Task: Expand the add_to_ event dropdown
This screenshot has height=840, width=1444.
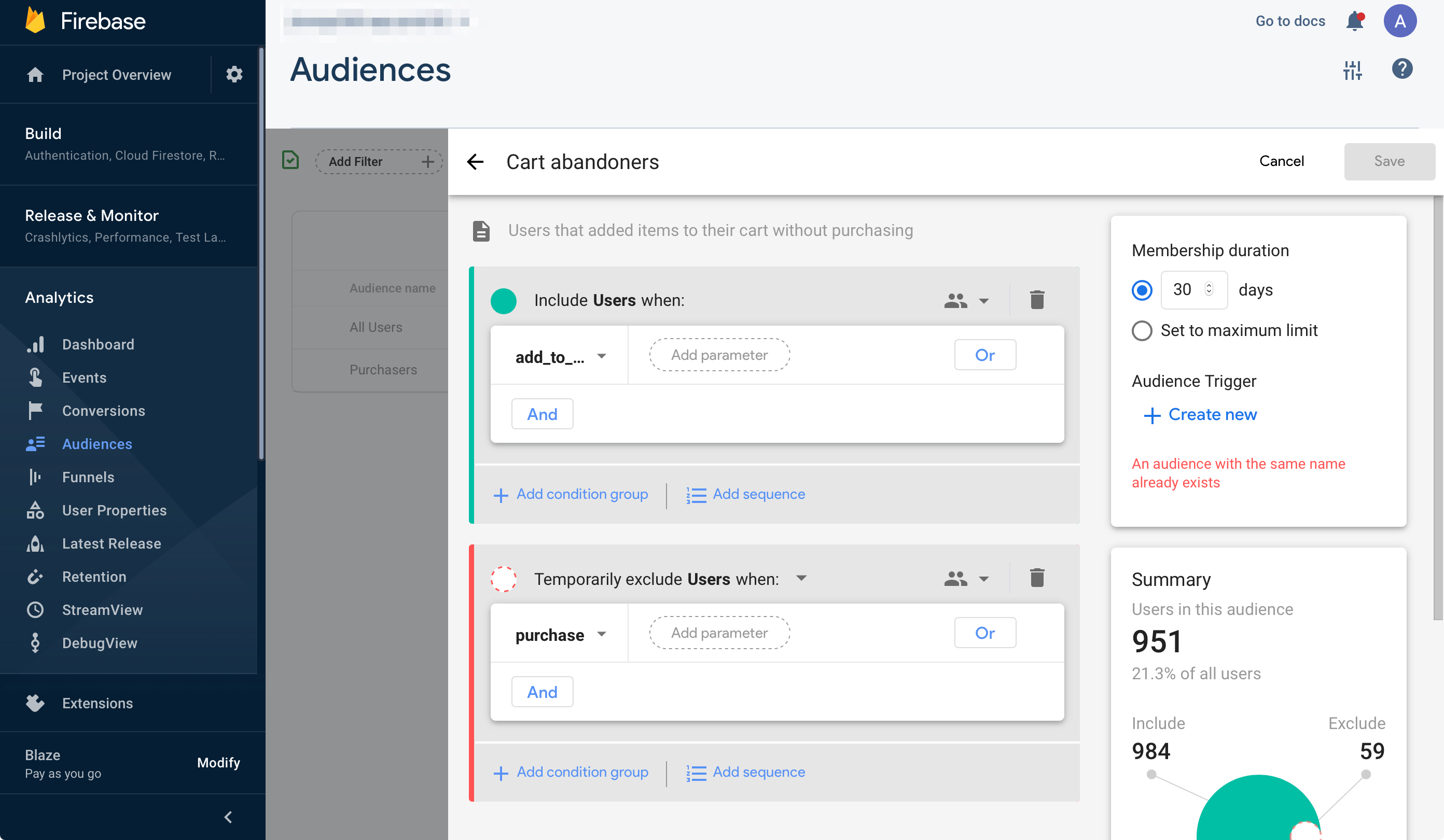Action: (602, 356)
